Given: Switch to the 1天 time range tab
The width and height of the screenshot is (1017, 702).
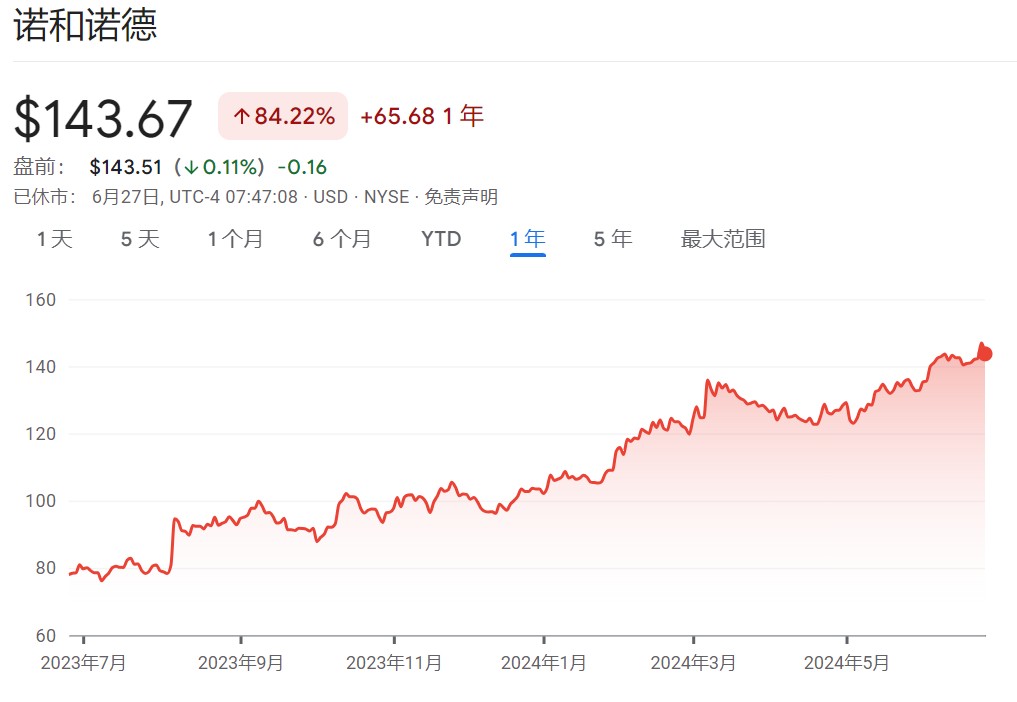Looking at the screenshot, I should pos(55,239).
